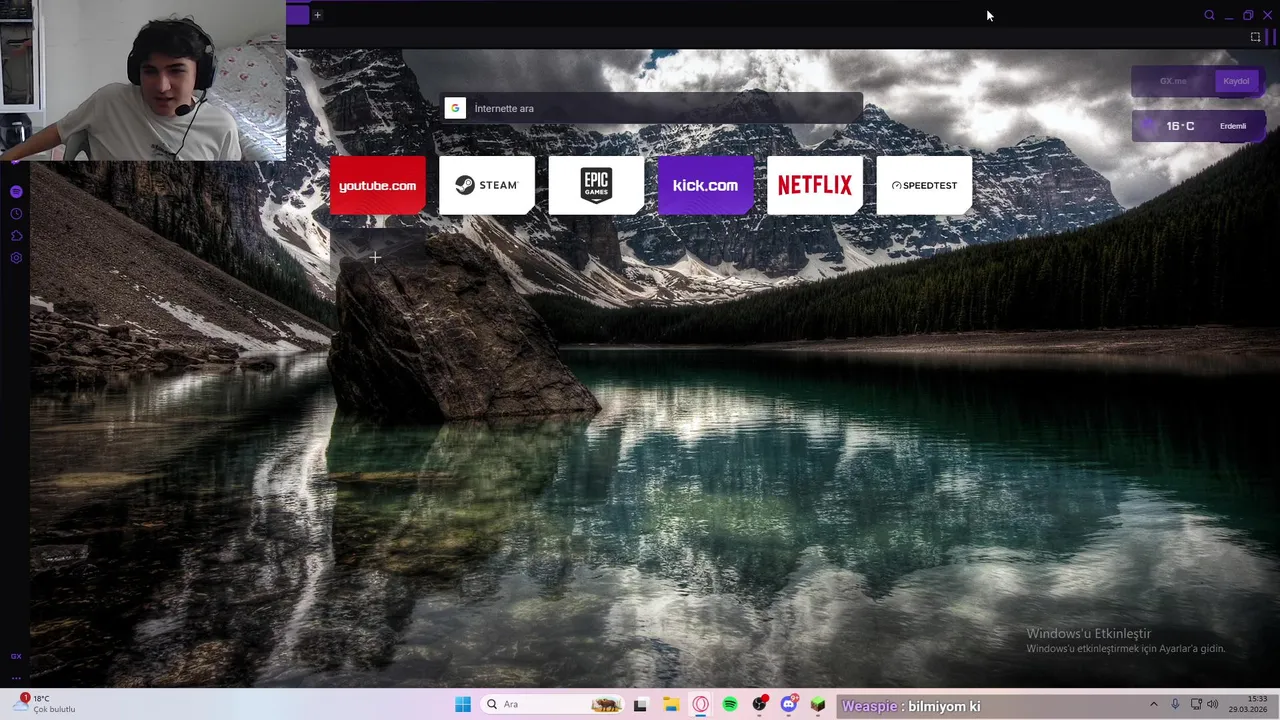The width and height of the screenshot is (1280, 720).
Task: Open the Speedtest speed dial tile
Action: pyautogui.click(x=924, y=185)
